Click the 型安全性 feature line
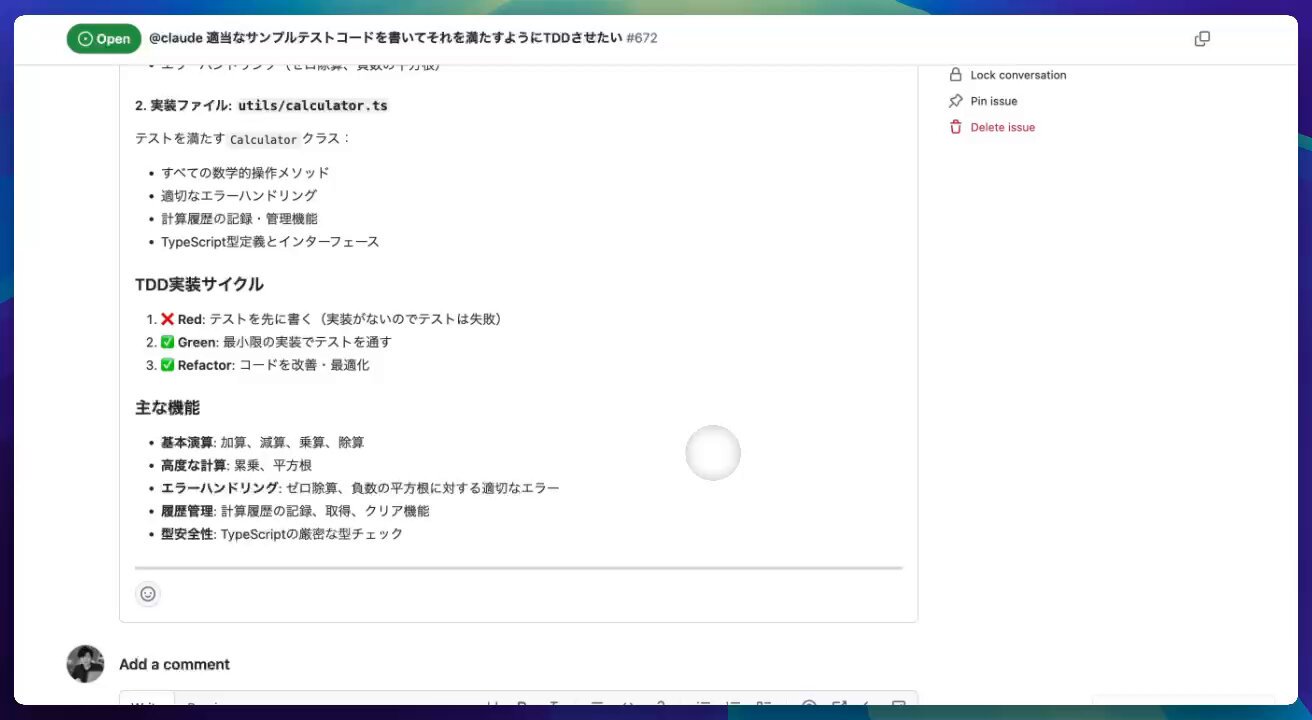The height and width of the screenshot is (720, 1312). pyautogui.click(x=282, y=534)
